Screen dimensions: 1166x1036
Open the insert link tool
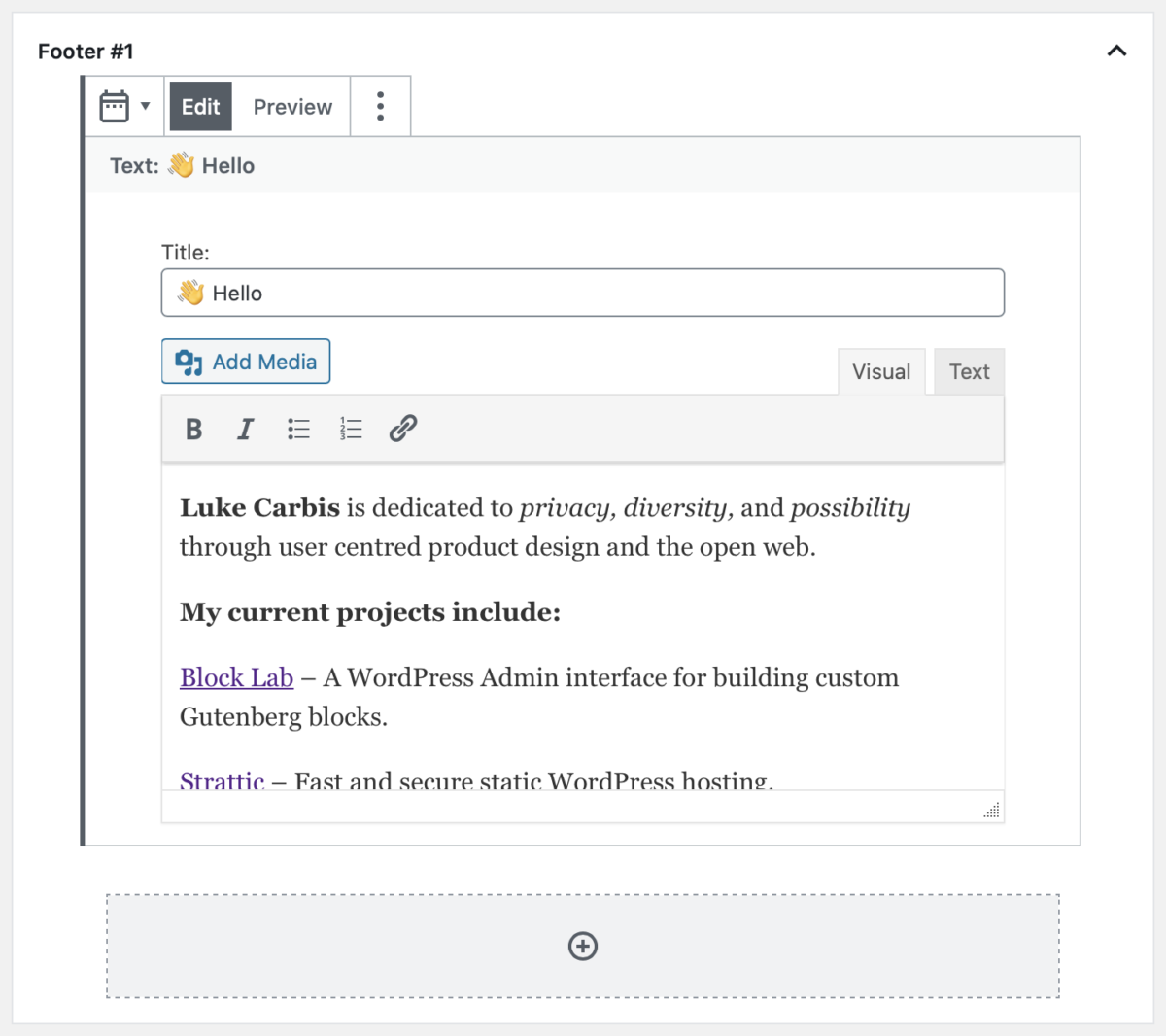click(402, 429)
